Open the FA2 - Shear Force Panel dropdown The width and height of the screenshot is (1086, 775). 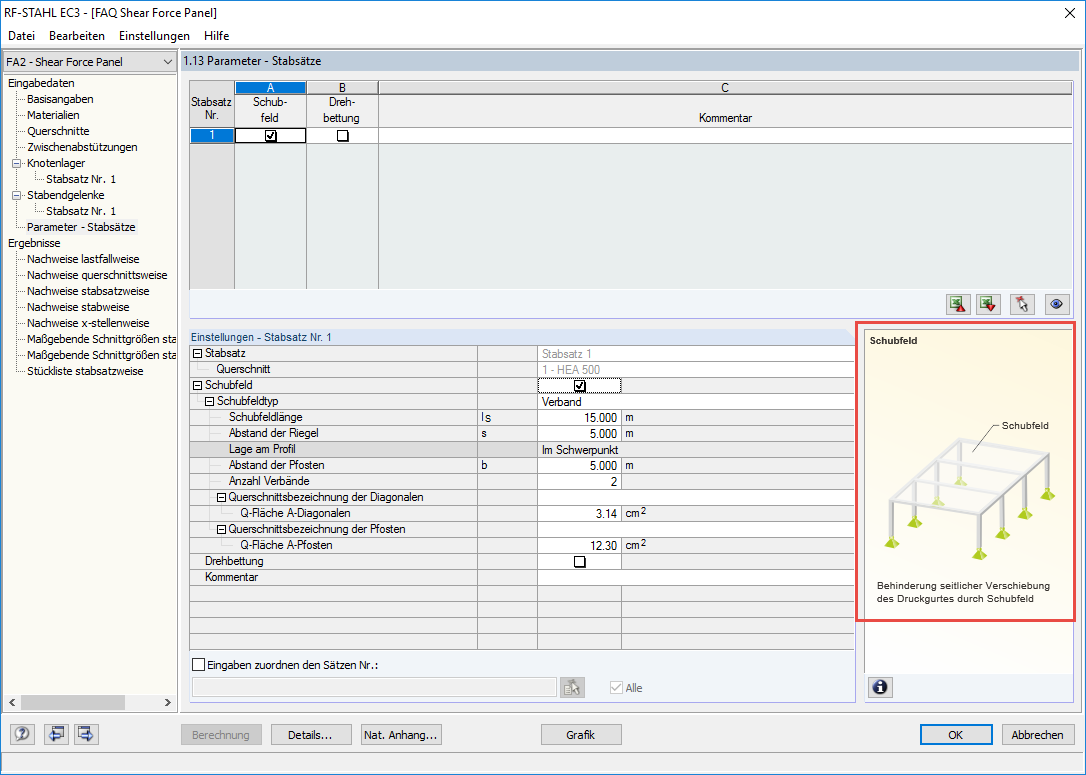tap(89, 62)
